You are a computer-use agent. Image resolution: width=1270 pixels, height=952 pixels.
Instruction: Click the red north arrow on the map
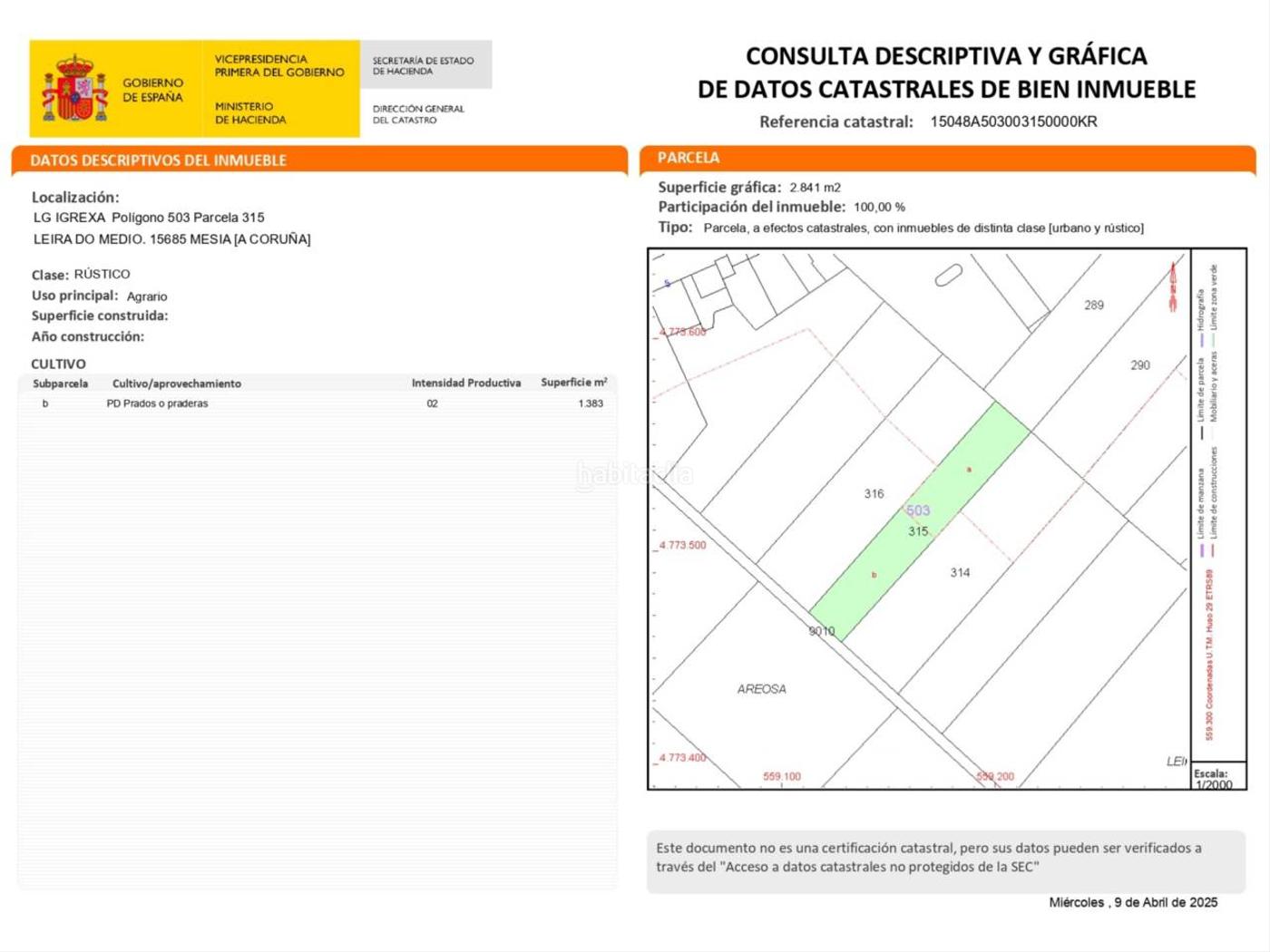tap(1173, 286)
